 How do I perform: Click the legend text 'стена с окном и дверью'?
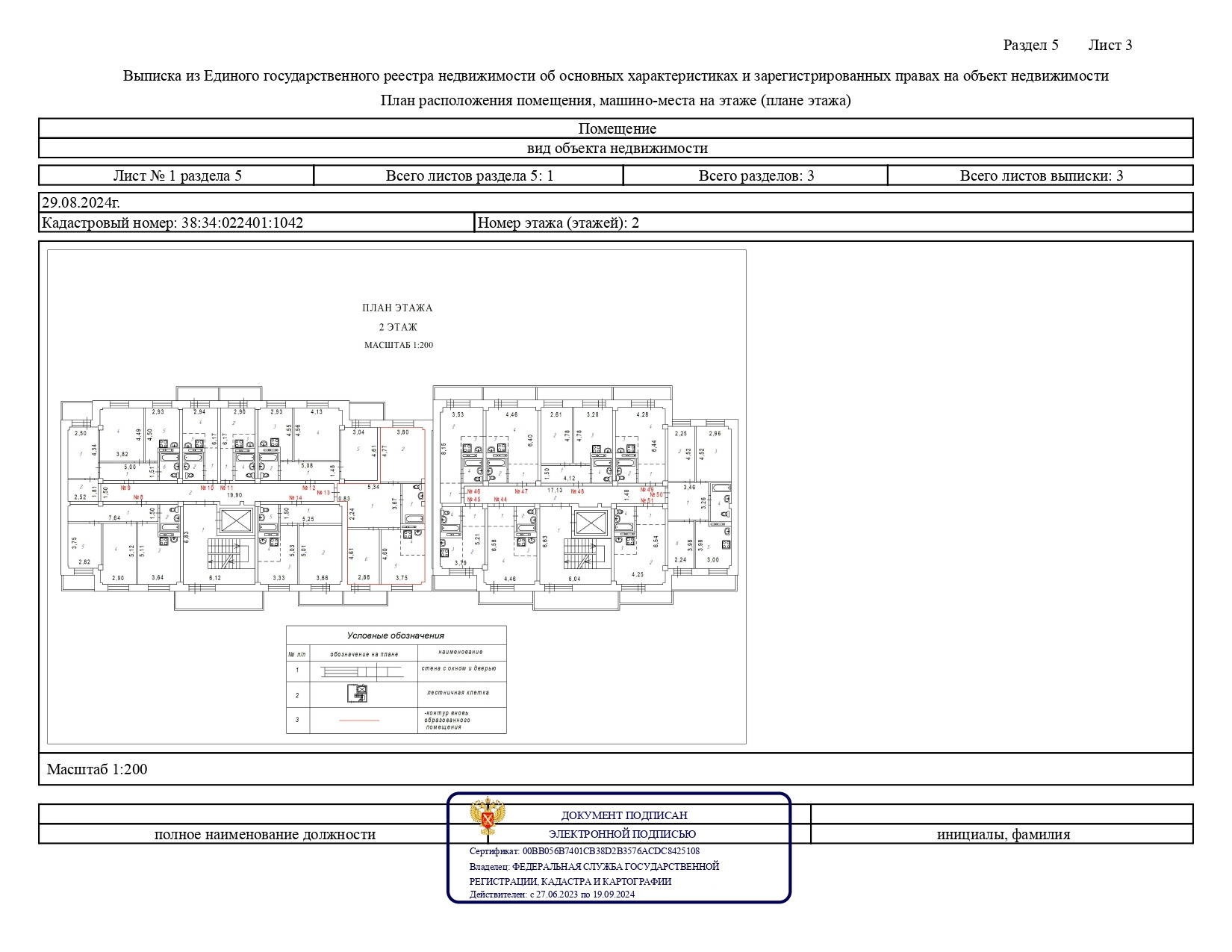pos(461,668)
